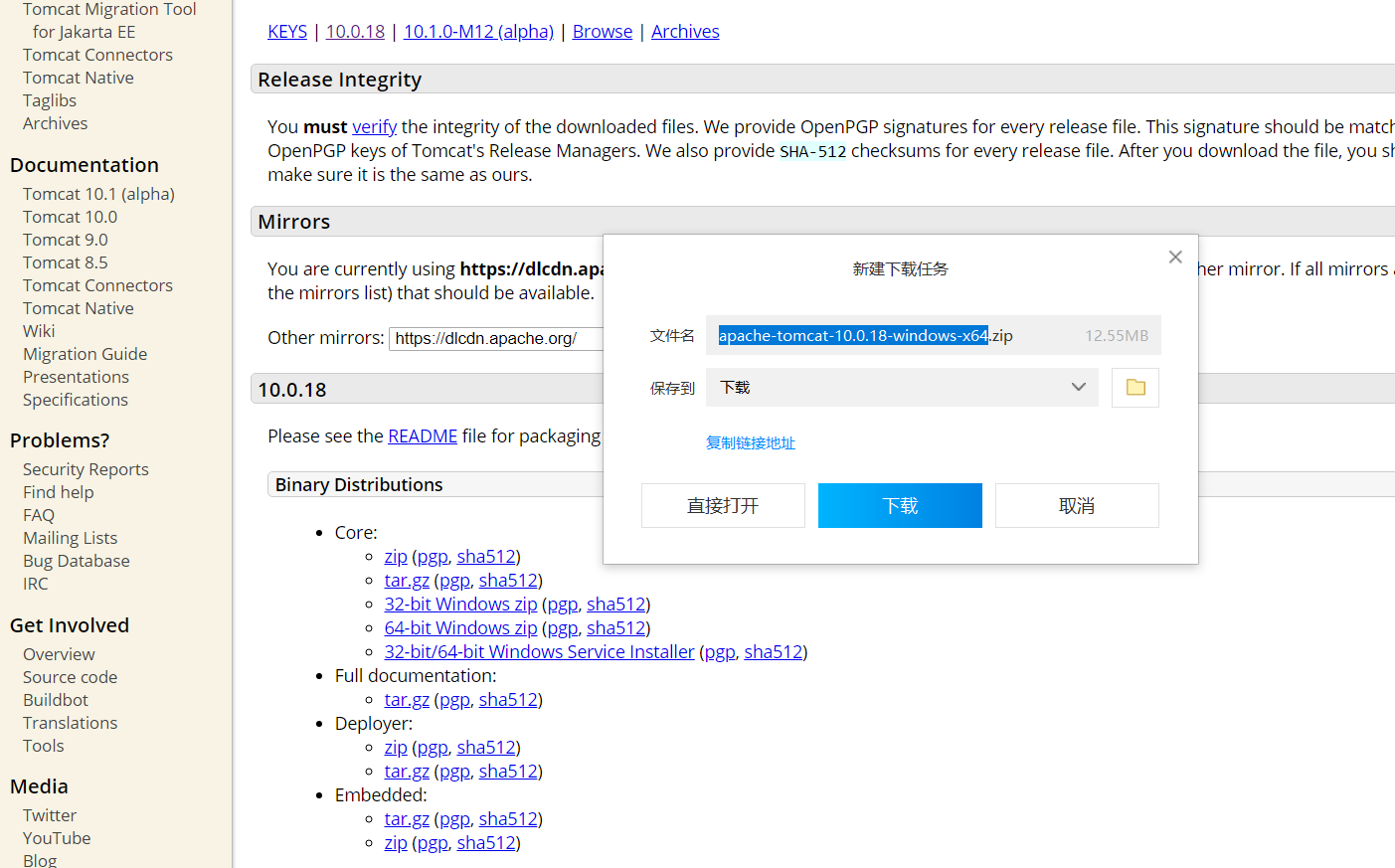The width and height of the screenshot is (1395, 868).
Task: Open Tomcat 9.0 documentation
Action: coord(66,240)
